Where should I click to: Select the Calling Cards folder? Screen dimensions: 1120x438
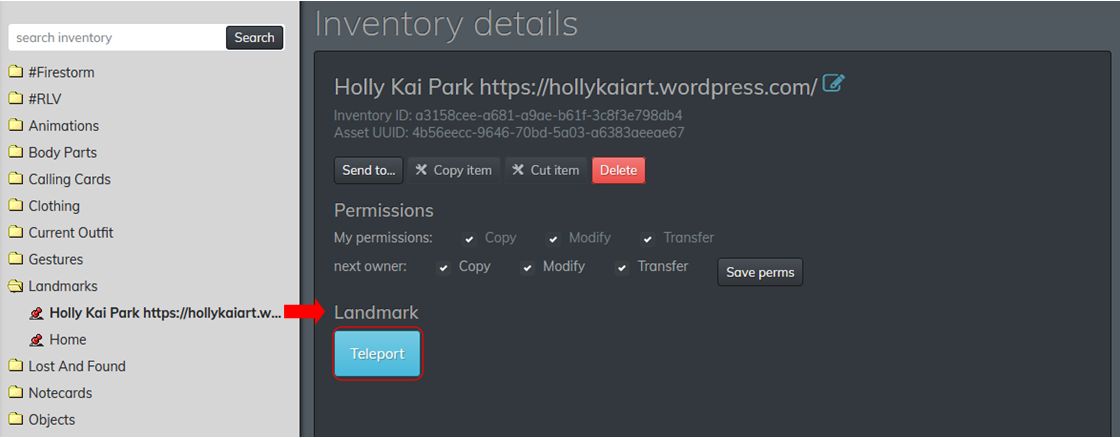(x=69, y=179)
